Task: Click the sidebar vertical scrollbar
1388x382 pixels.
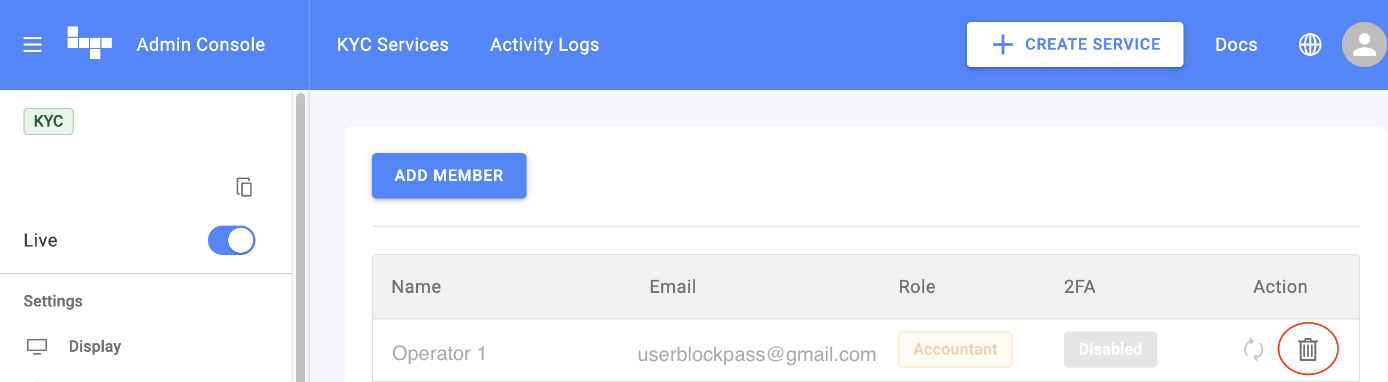Action: tap(300, 238)
